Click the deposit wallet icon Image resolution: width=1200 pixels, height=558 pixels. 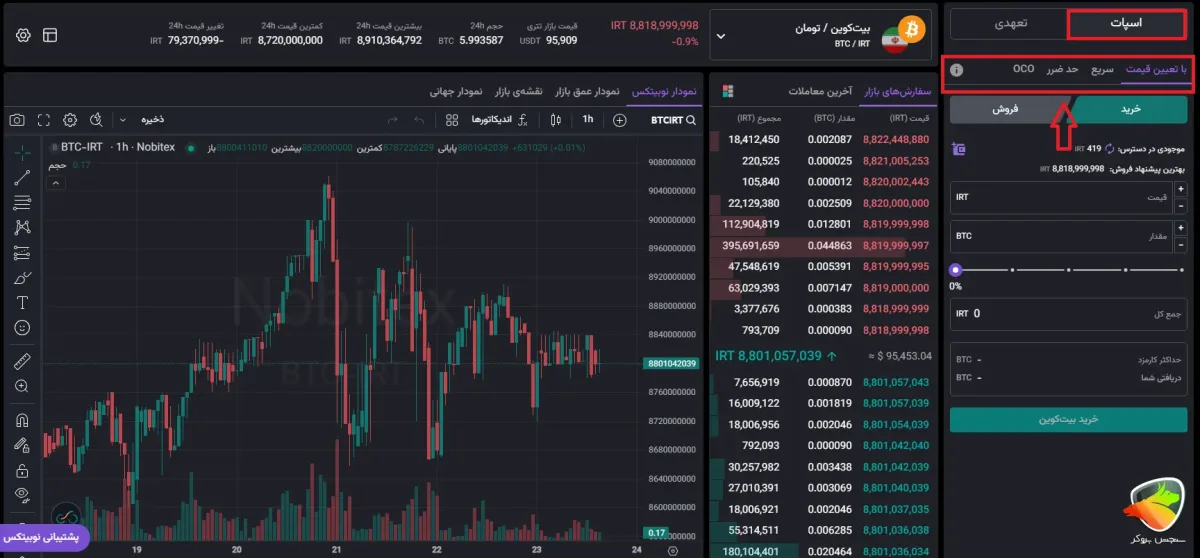[x=959, y=149]
